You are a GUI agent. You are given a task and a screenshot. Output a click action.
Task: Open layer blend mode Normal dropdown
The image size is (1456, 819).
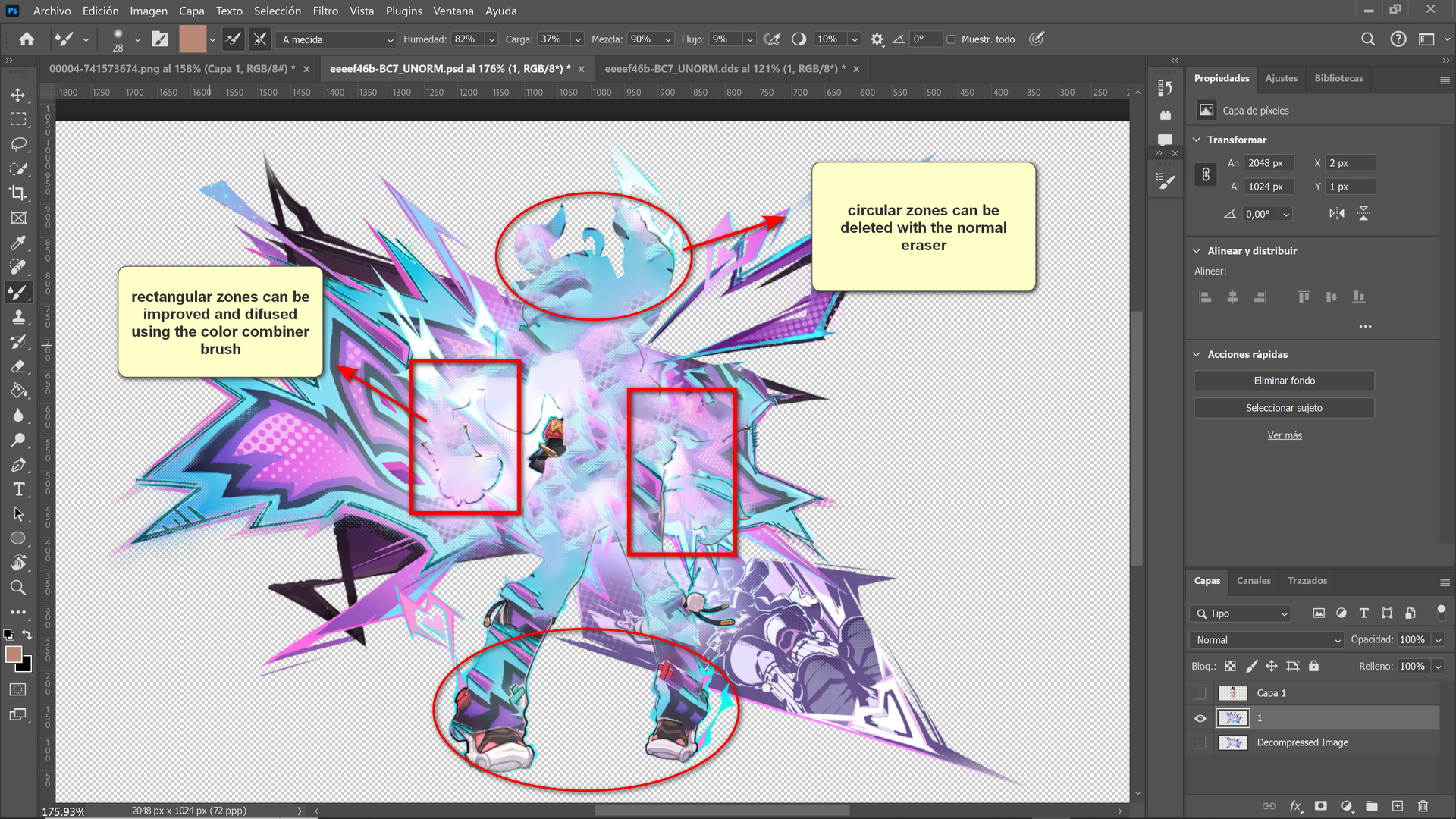click(x=1266, y=640)
